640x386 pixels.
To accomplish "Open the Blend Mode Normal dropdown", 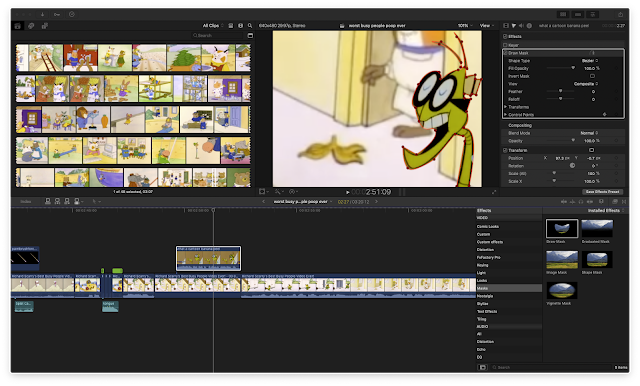I will click(x=589, y=133).
